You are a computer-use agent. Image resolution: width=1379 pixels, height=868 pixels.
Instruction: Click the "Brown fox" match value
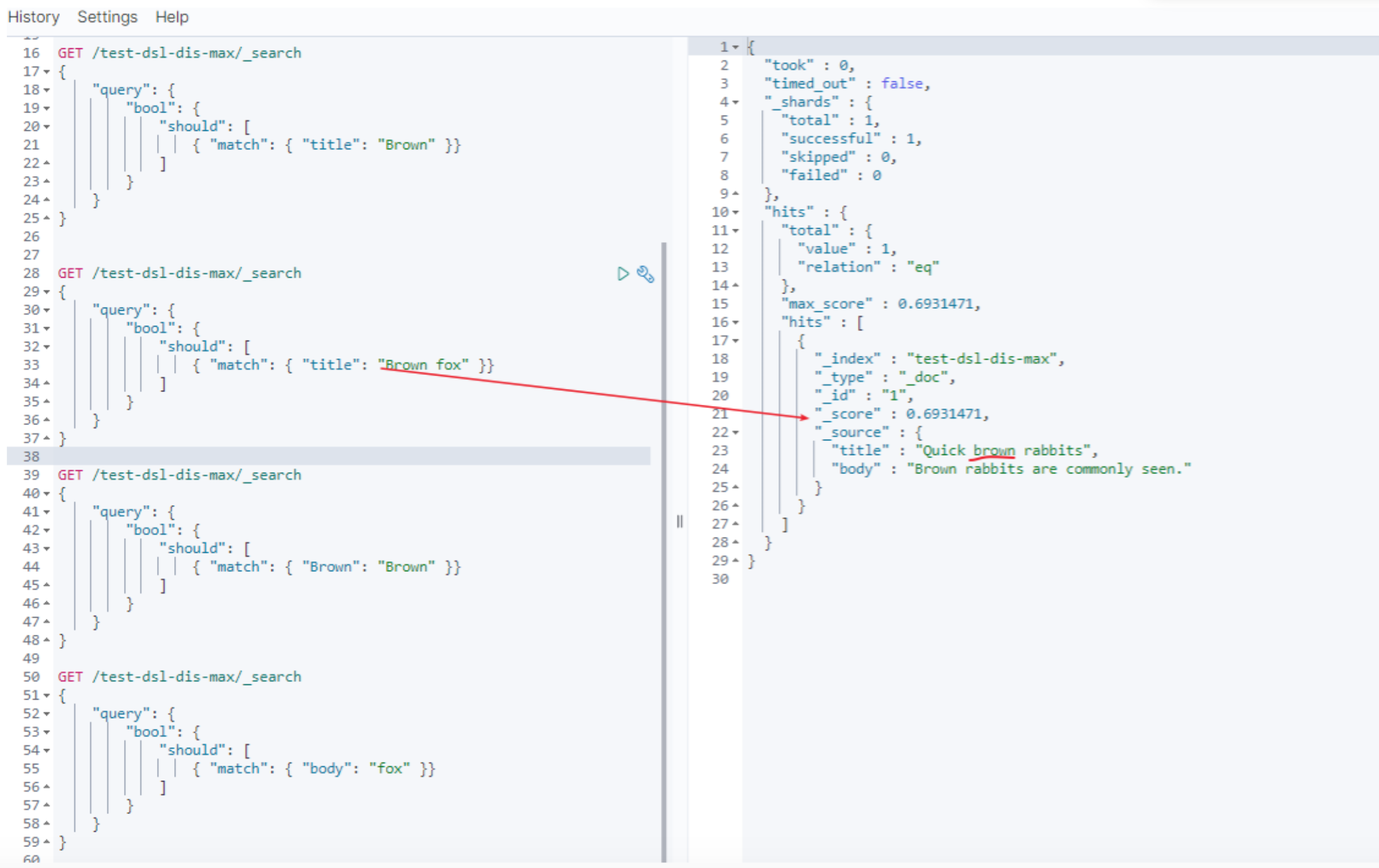(424, 365)
